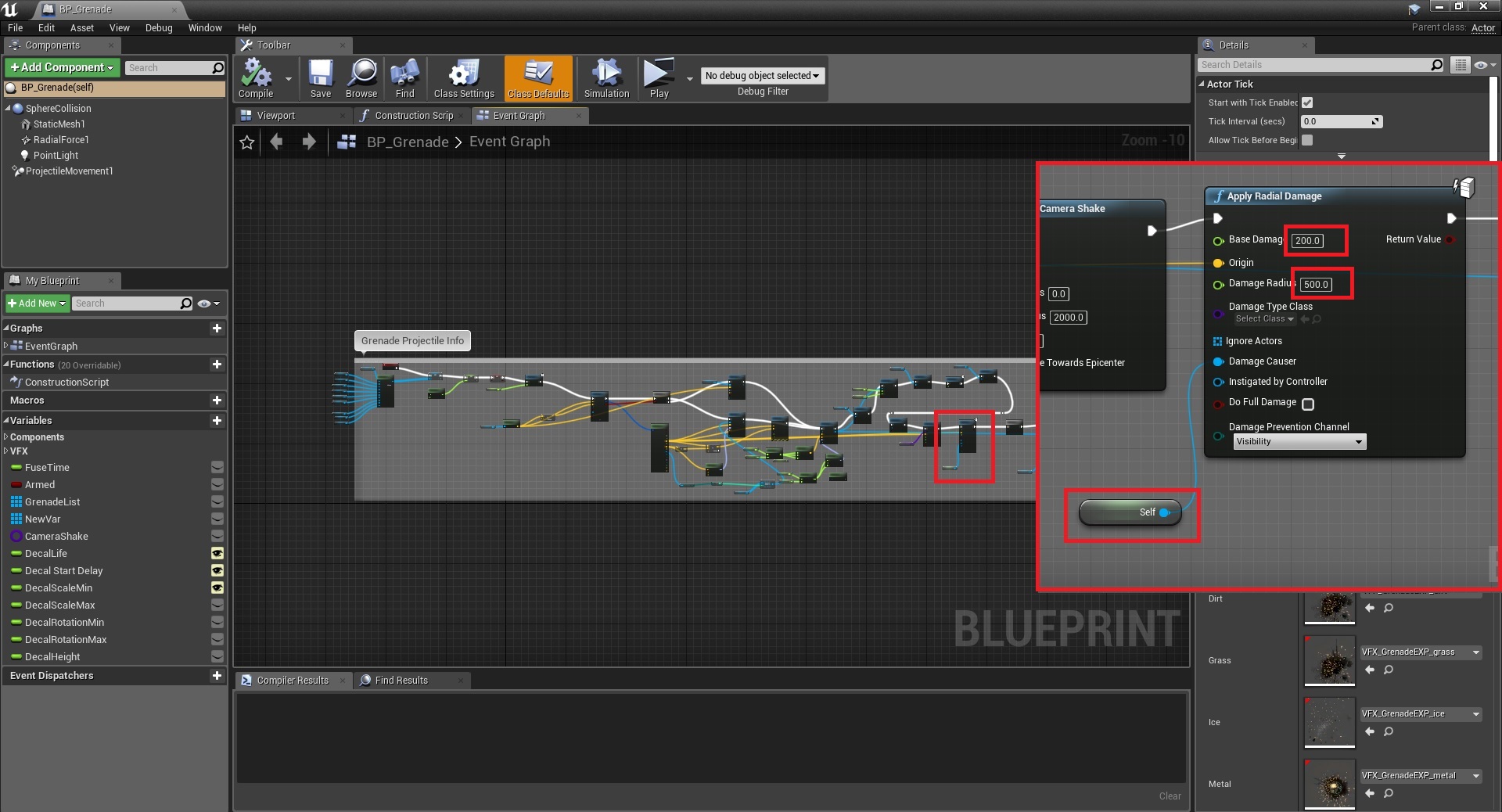Click the Add Component button
The image size is (1502, 812).
[x=63, y=68]
